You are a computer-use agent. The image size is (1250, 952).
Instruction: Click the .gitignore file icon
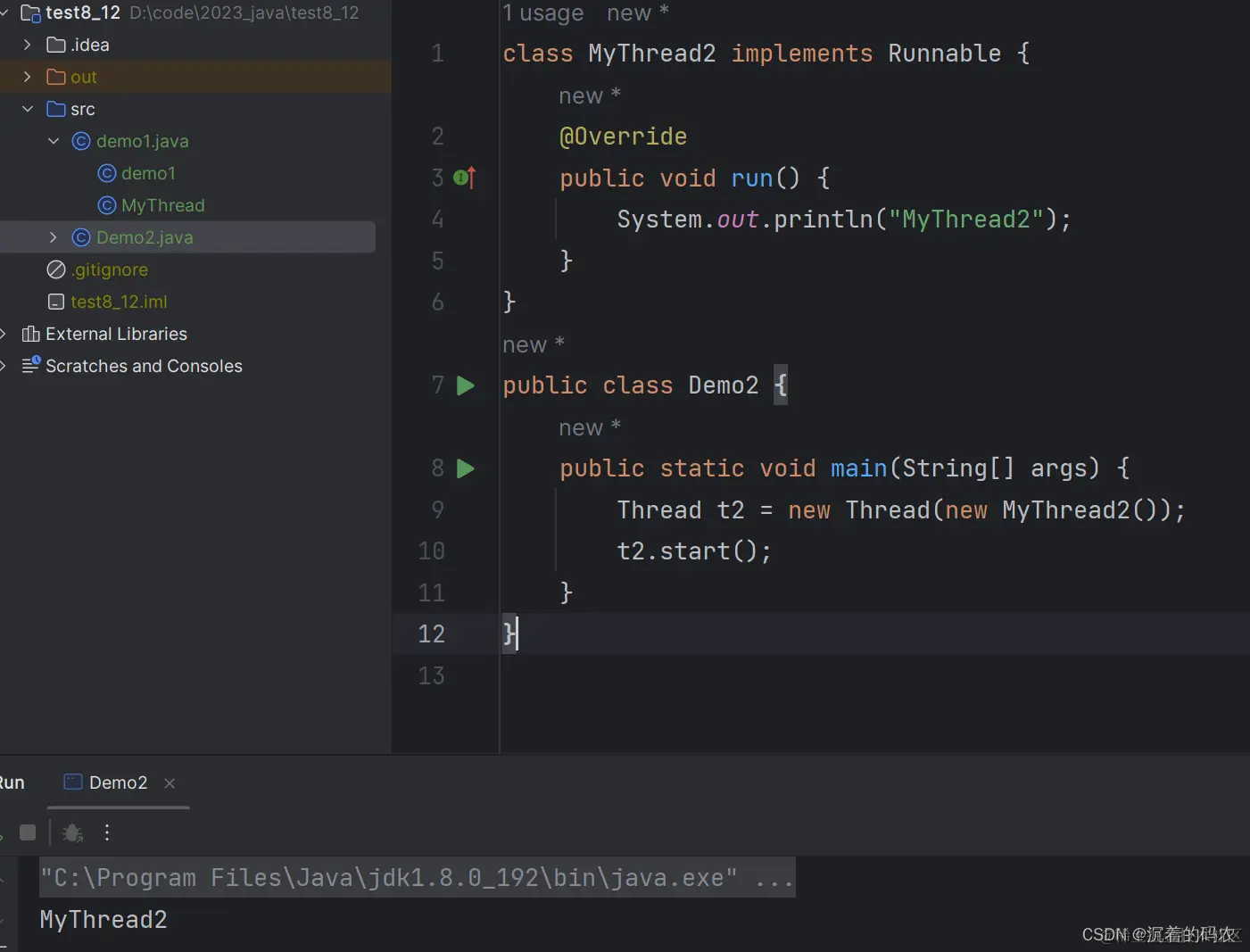pos(56,269)
